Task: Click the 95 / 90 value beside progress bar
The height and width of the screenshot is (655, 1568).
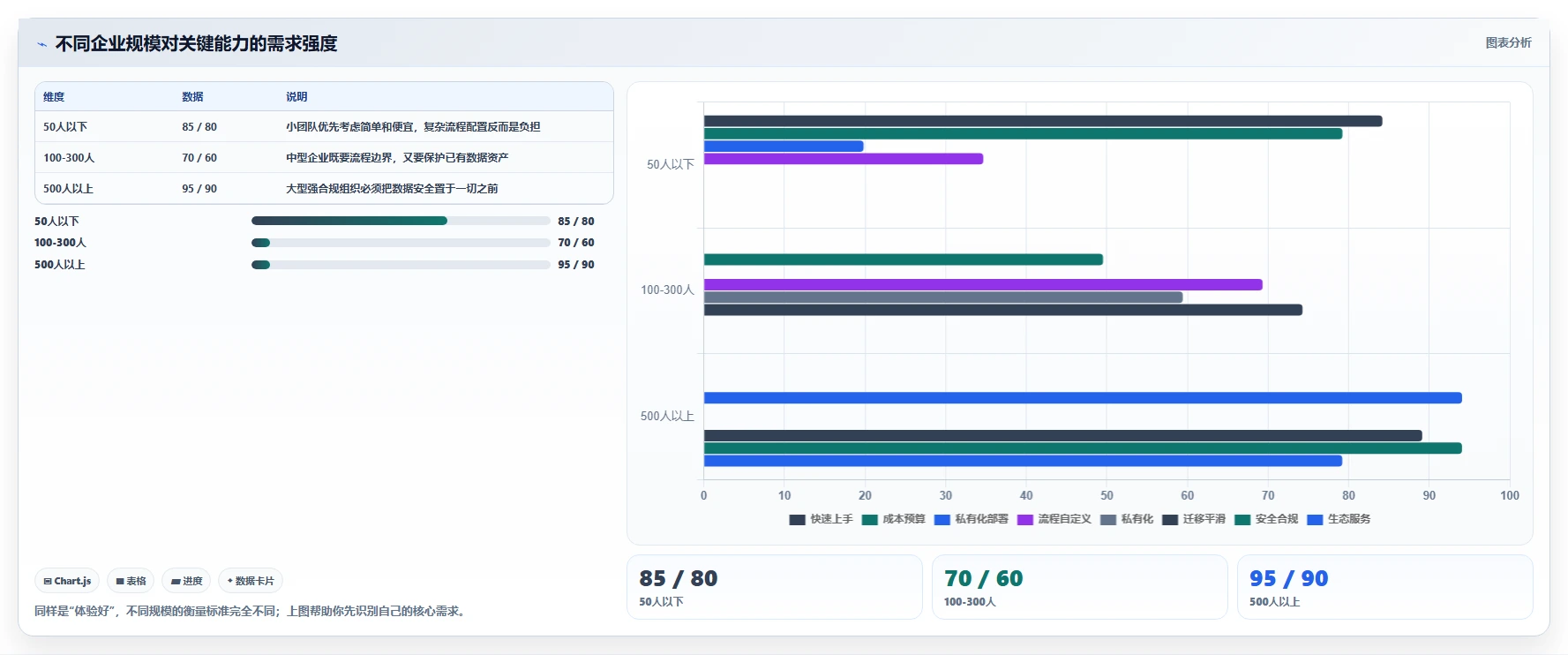Action: pyautogui.click(x=576, y=265)
